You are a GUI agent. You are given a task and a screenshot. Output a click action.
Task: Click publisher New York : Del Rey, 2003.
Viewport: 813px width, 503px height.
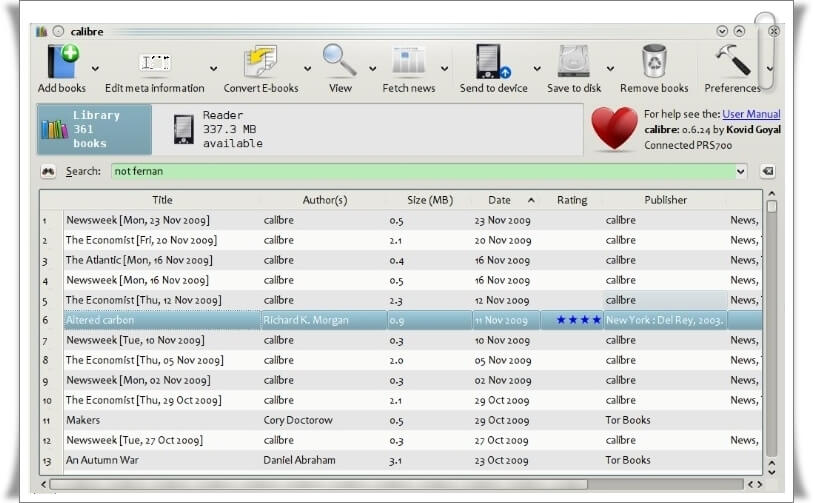[x=665, y=320]
